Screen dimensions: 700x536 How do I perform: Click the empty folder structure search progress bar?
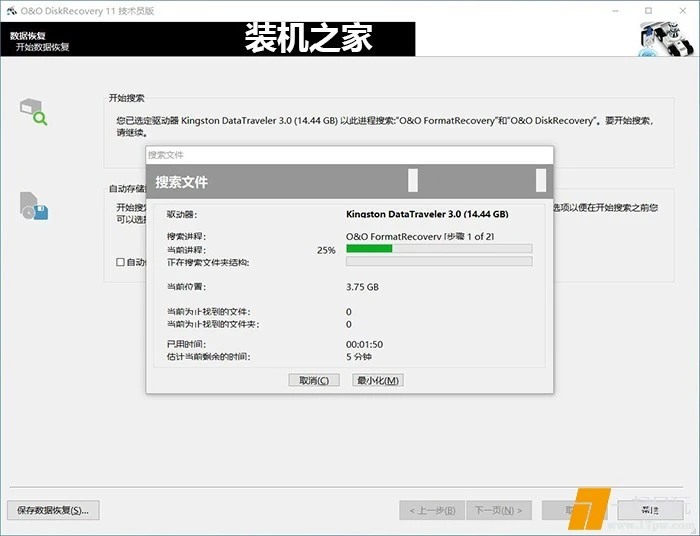pos(438,262)
